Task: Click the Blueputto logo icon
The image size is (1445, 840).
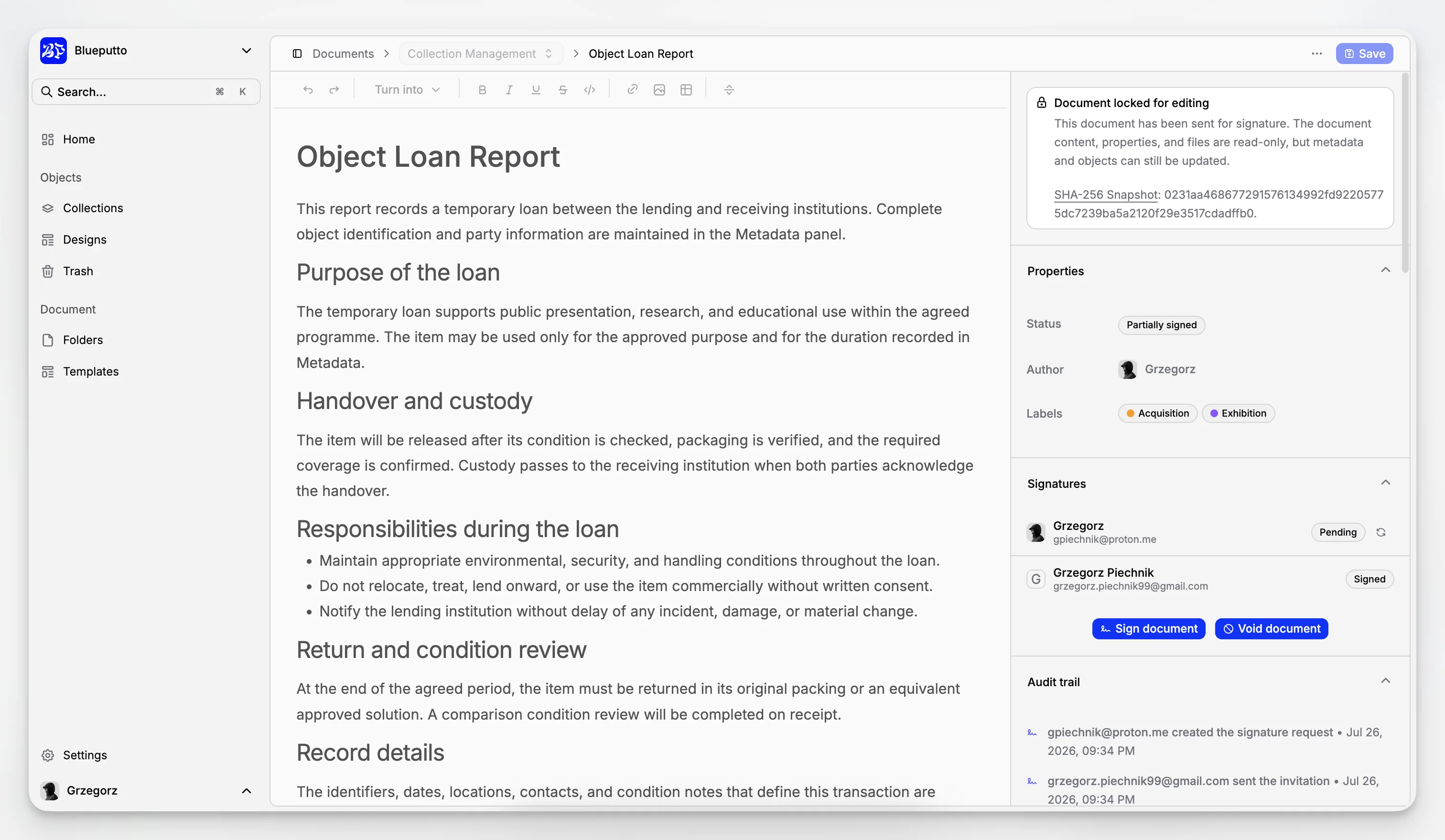Action: tap(54, 51)
